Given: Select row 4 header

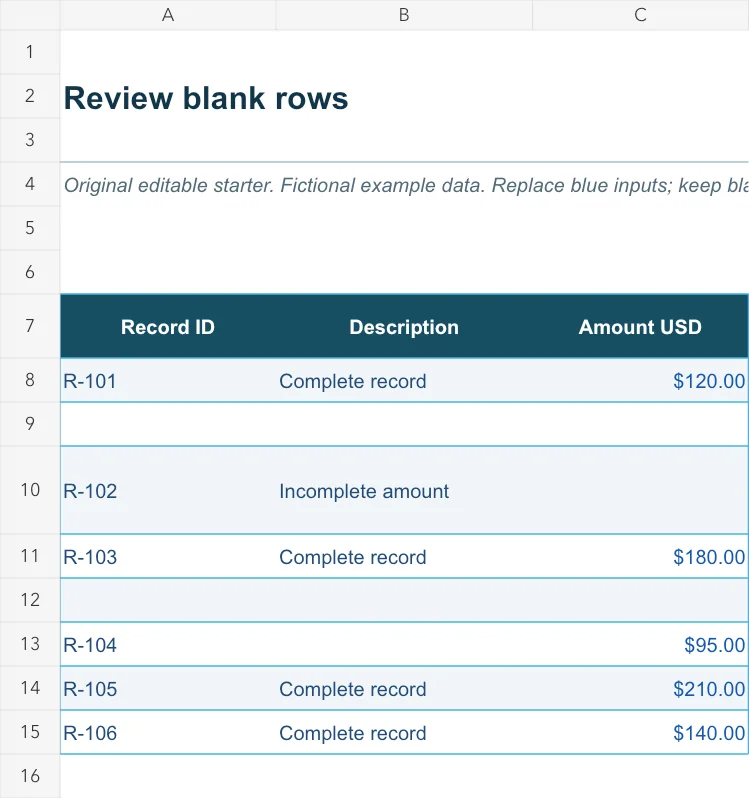Looking at the screenshot, I should pyautogui.click(x=30, y=184).
